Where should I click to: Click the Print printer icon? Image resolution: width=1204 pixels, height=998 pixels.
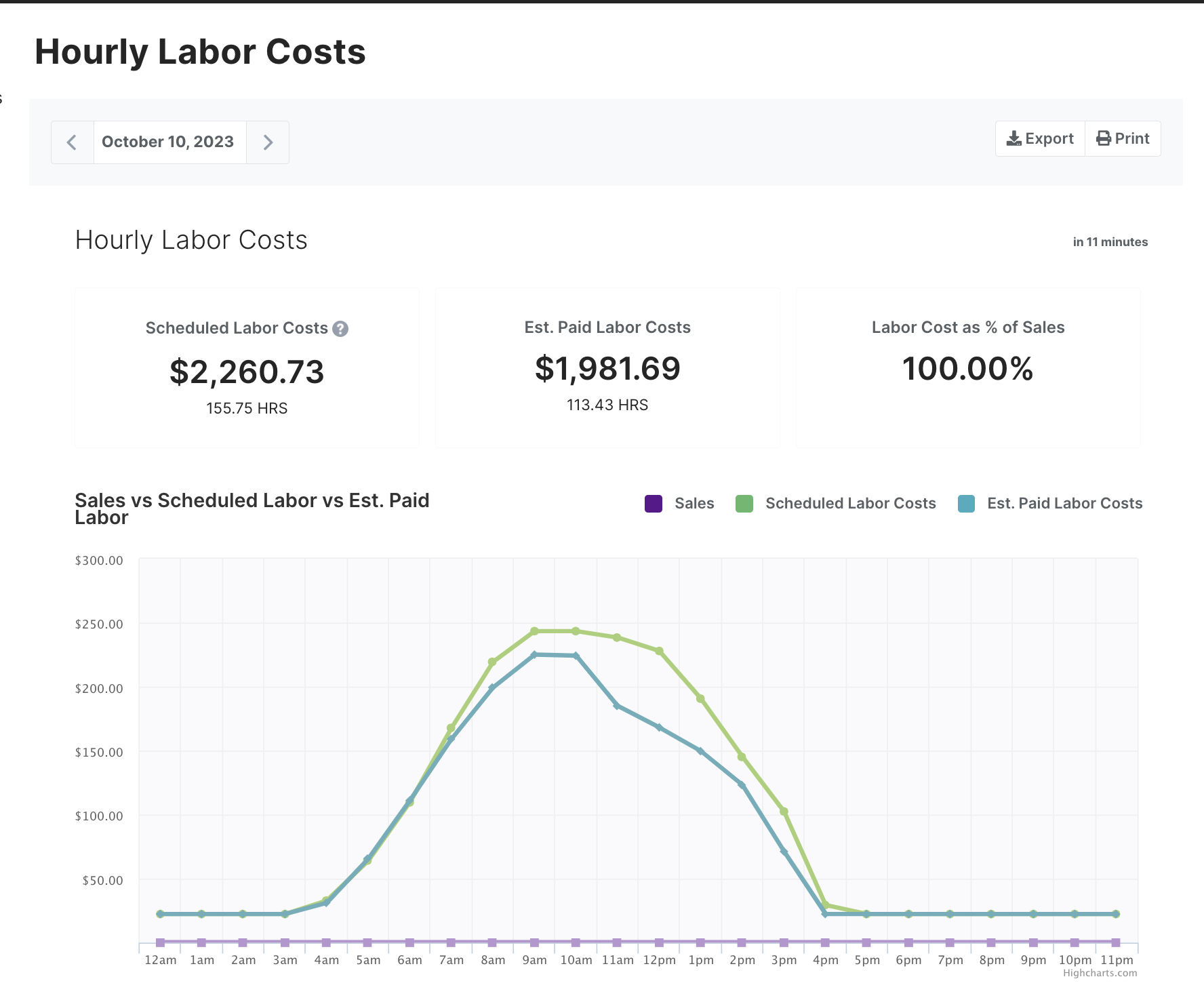1103,138
